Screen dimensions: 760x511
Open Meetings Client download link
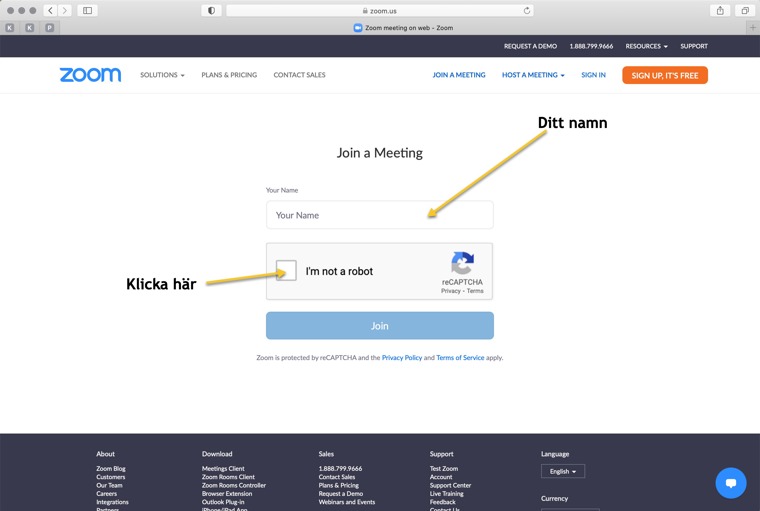(x=223, y=468)
